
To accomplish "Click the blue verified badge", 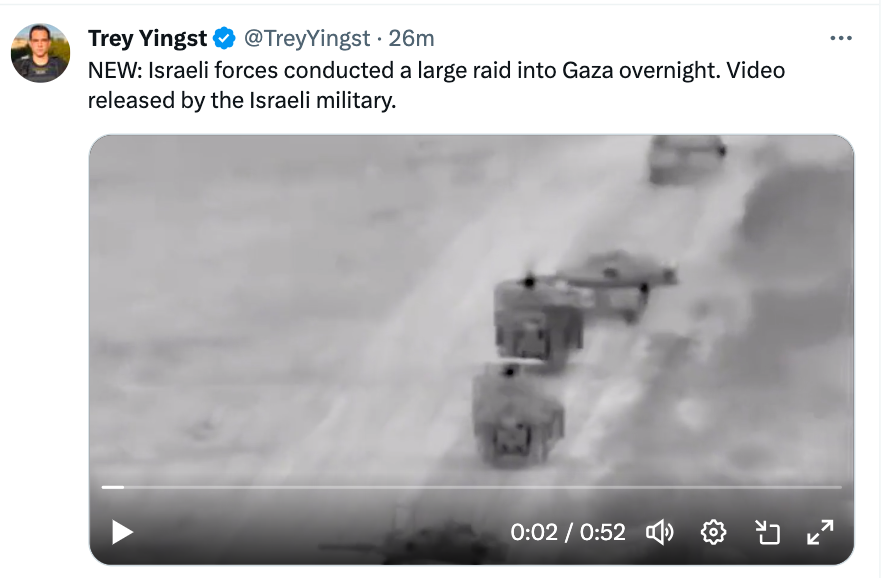I will (x=224, y=38).
